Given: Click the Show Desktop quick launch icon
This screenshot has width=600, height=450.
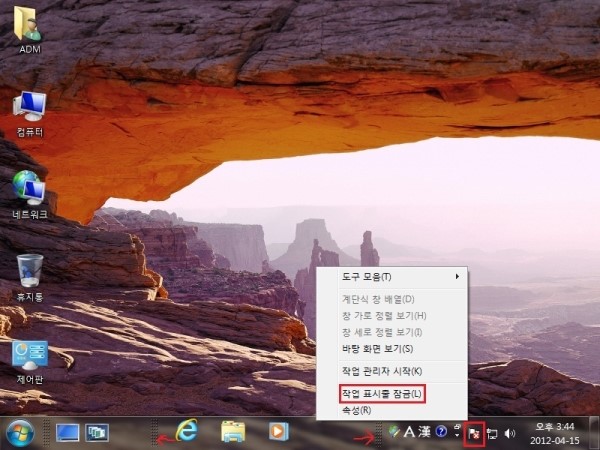Looking at the screenshot, I should [x=68, y=432].
